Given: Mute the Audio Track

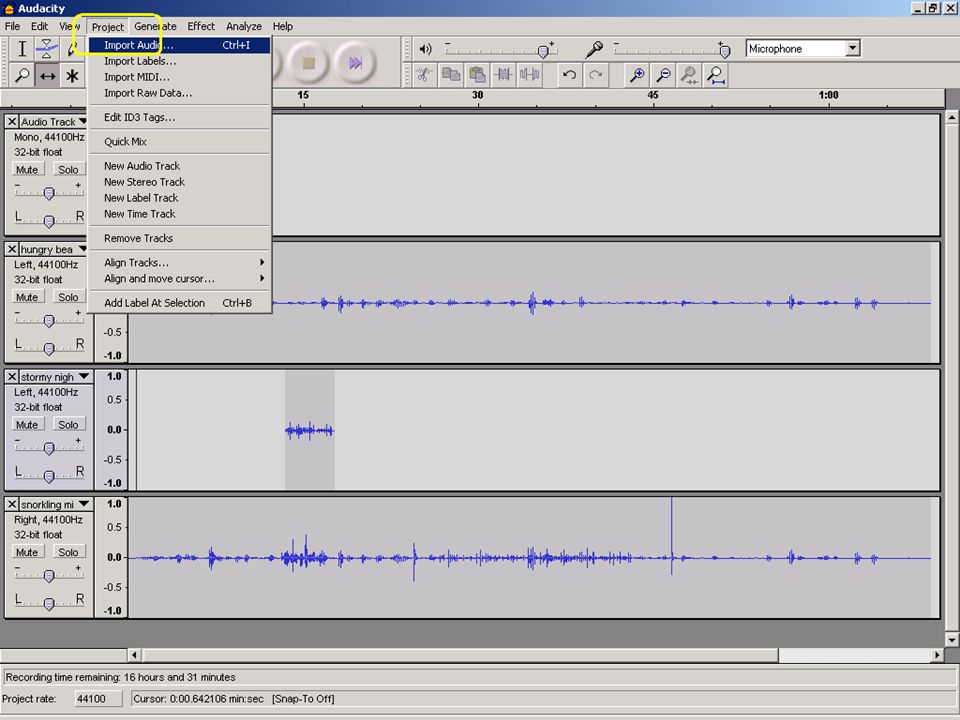Looking at the screenshot, I should click(x=27, y=170).
